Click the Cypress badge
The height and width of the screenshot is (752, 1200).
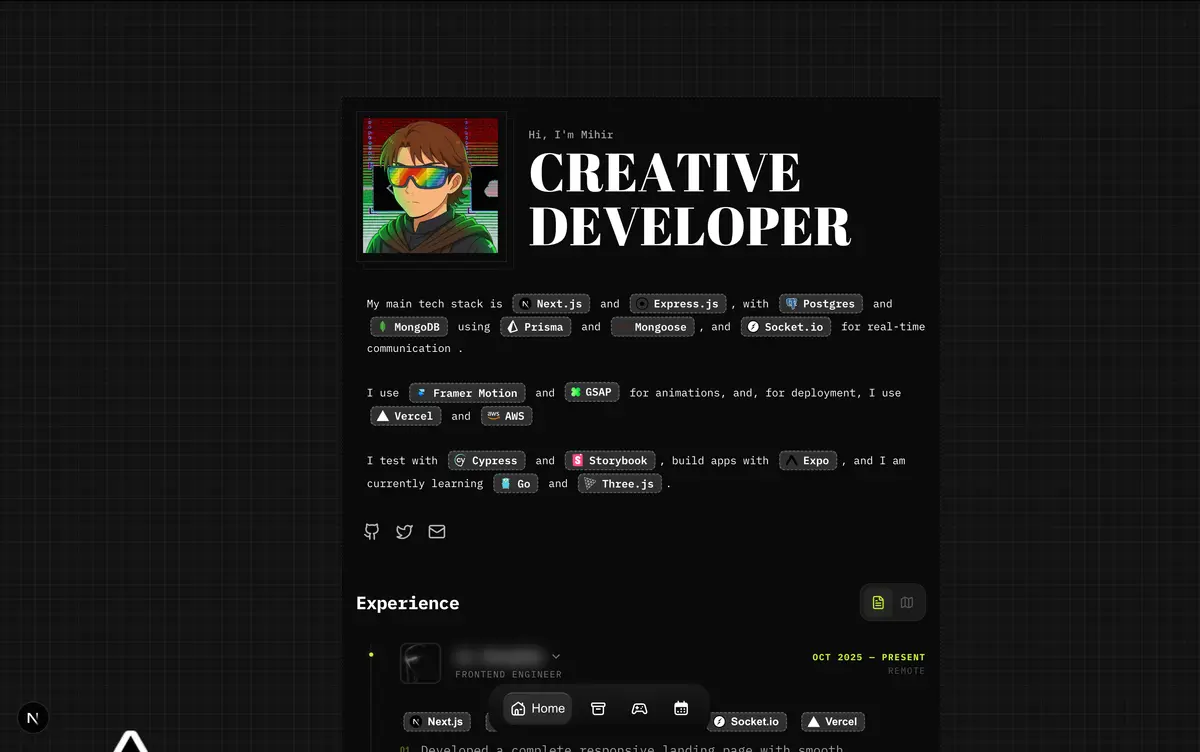tap(487, 461)
